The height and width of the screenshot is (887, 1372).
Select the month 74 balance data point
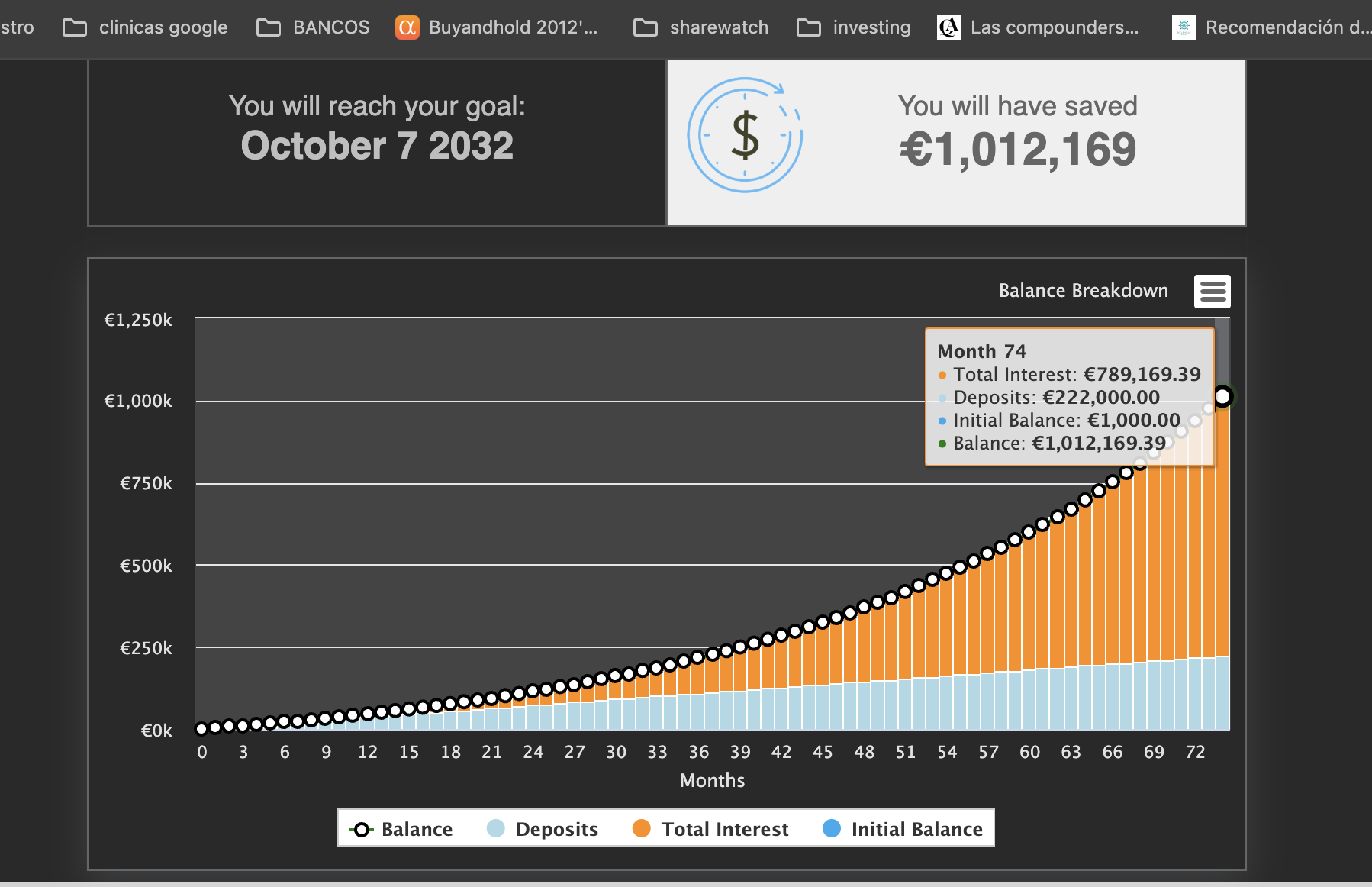point(1222,396)
